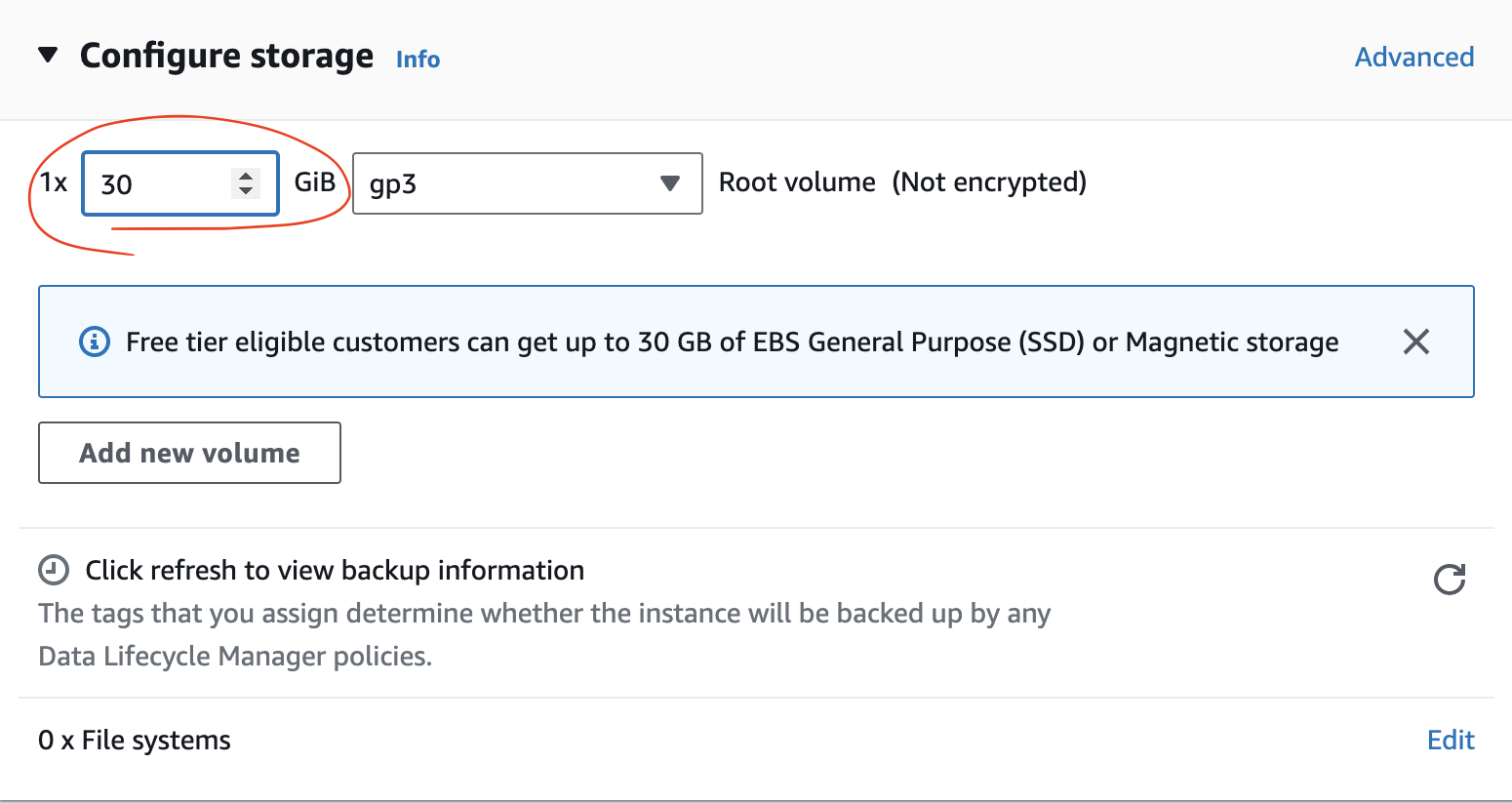
Task: Select the Not encrypted status text
Action: tap(988, 182)
